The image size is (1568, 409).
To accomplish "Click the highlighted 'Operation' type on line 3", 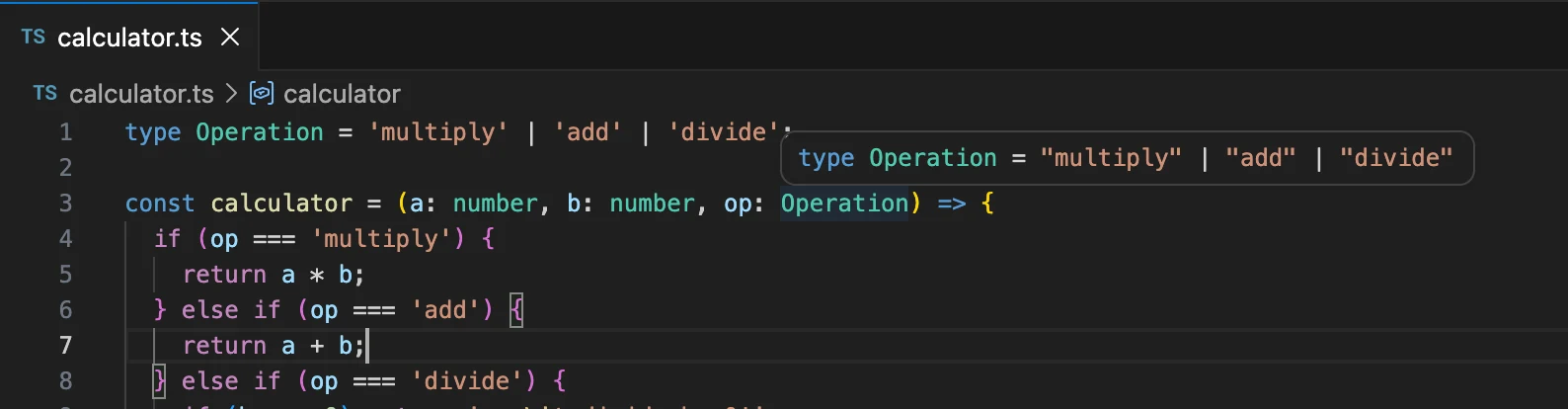I will 844,204.
